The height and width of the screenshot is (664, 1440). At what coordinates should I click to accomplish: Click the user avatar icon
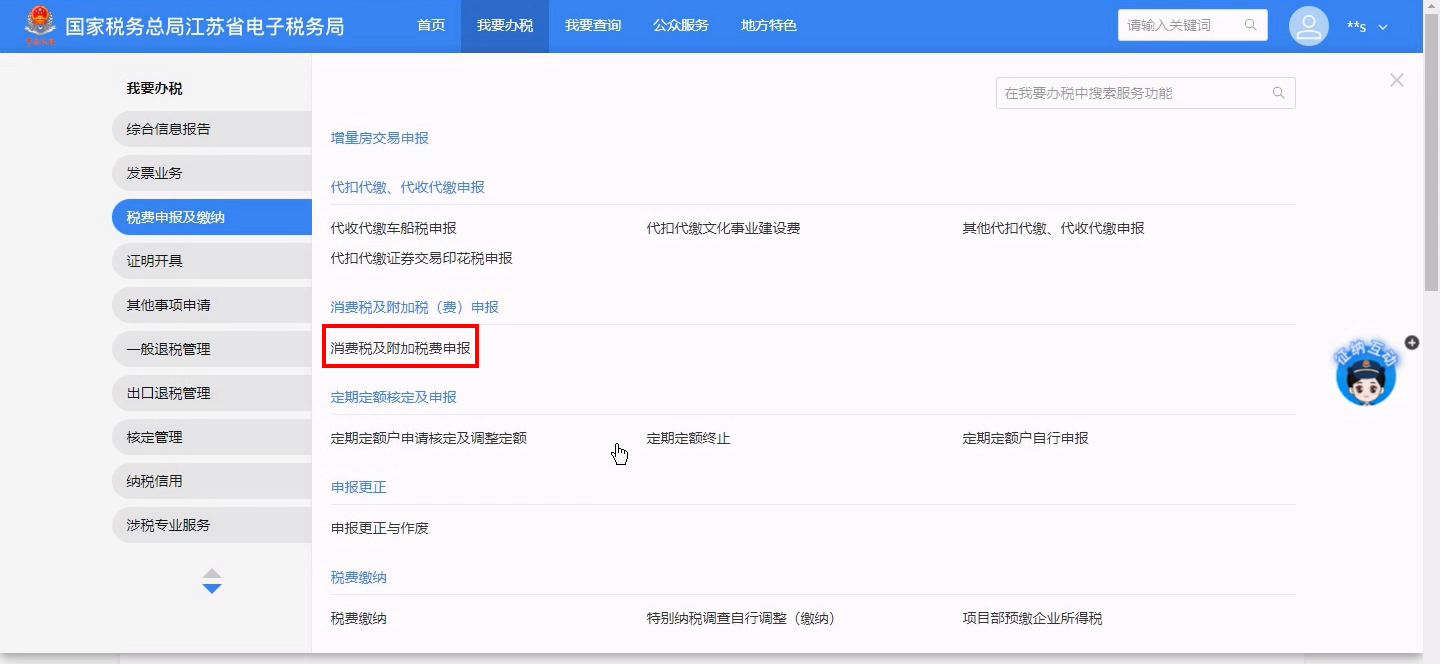pos(1308,26)
